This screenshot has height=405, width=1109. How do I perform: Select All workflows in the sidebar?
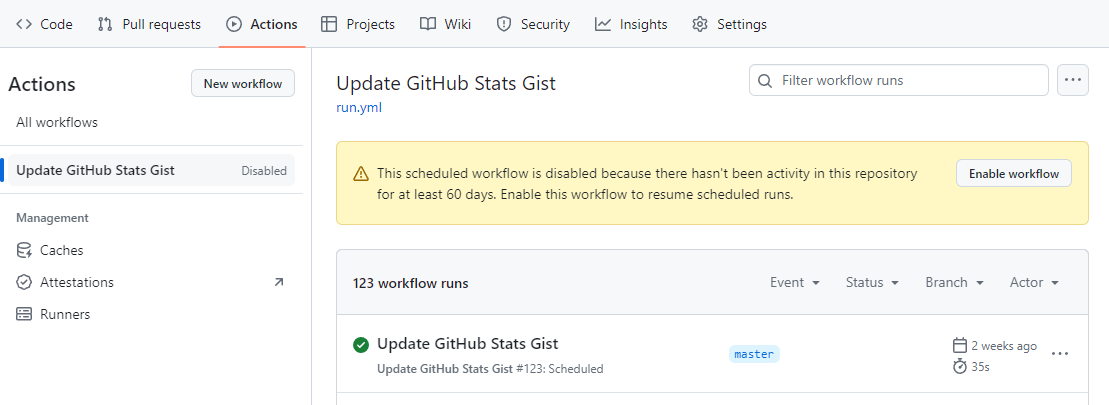pos(57,122)
